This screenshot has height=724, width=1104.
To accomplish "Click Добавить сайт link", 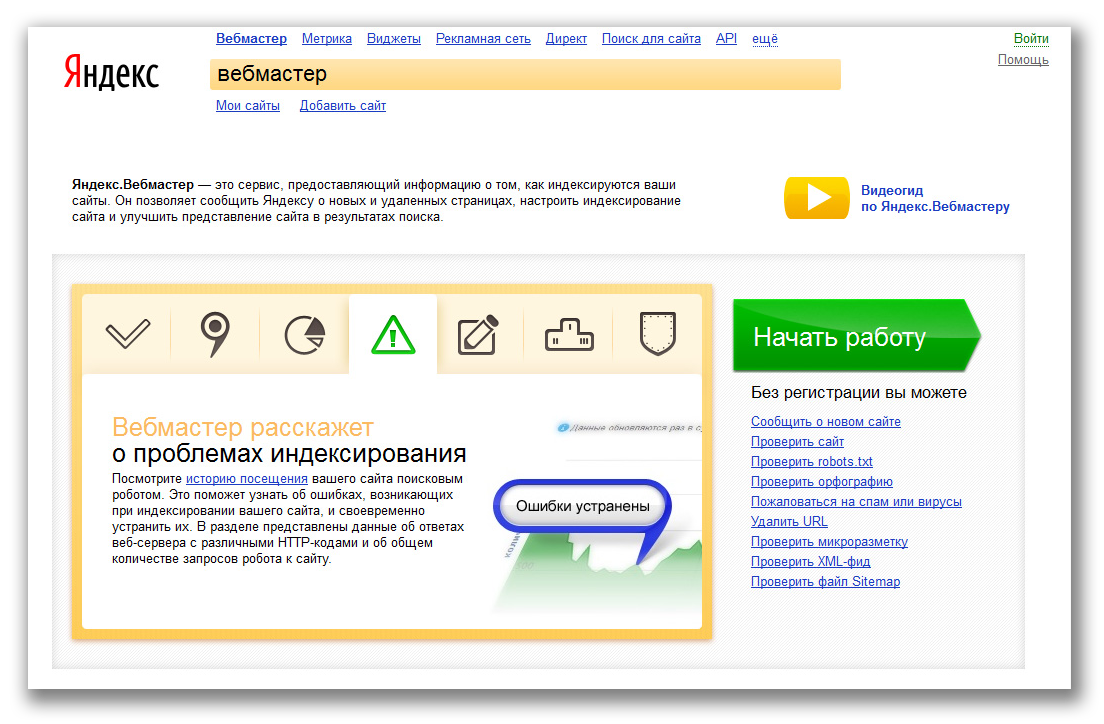I will tap(343, 106).
